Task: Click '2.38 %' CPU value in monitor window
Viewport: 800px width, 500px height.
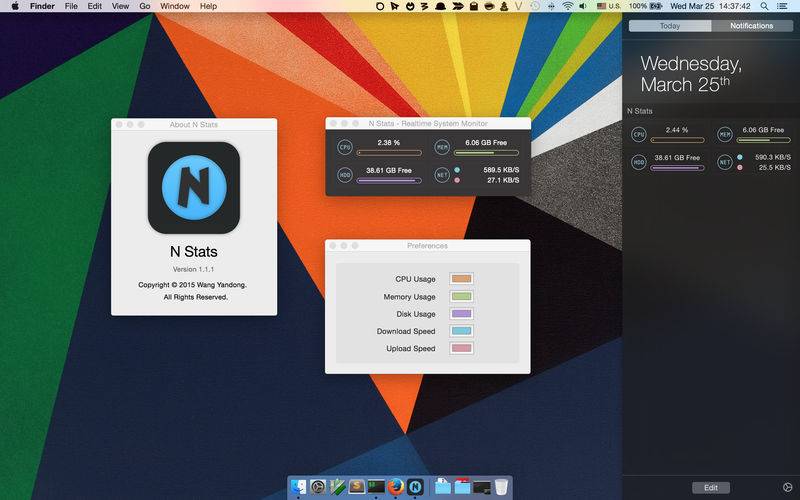Action: 389,142
